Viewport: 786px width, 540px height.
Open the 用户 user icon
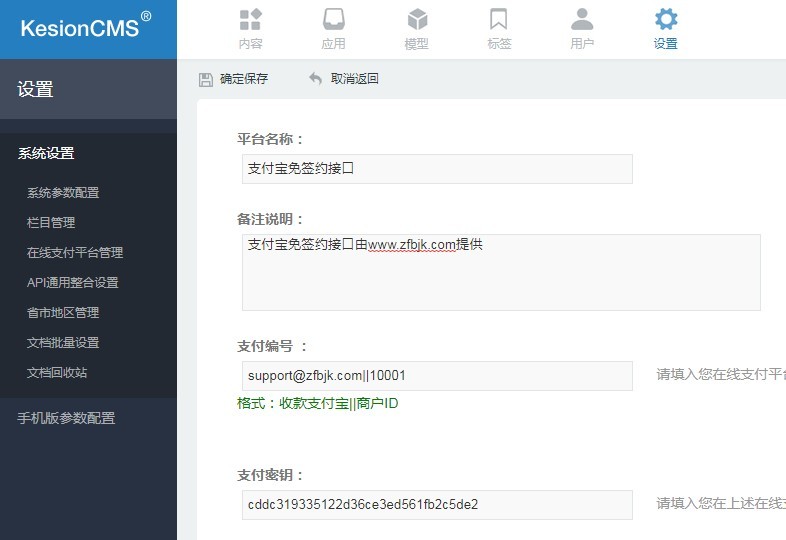coord(582,20)
